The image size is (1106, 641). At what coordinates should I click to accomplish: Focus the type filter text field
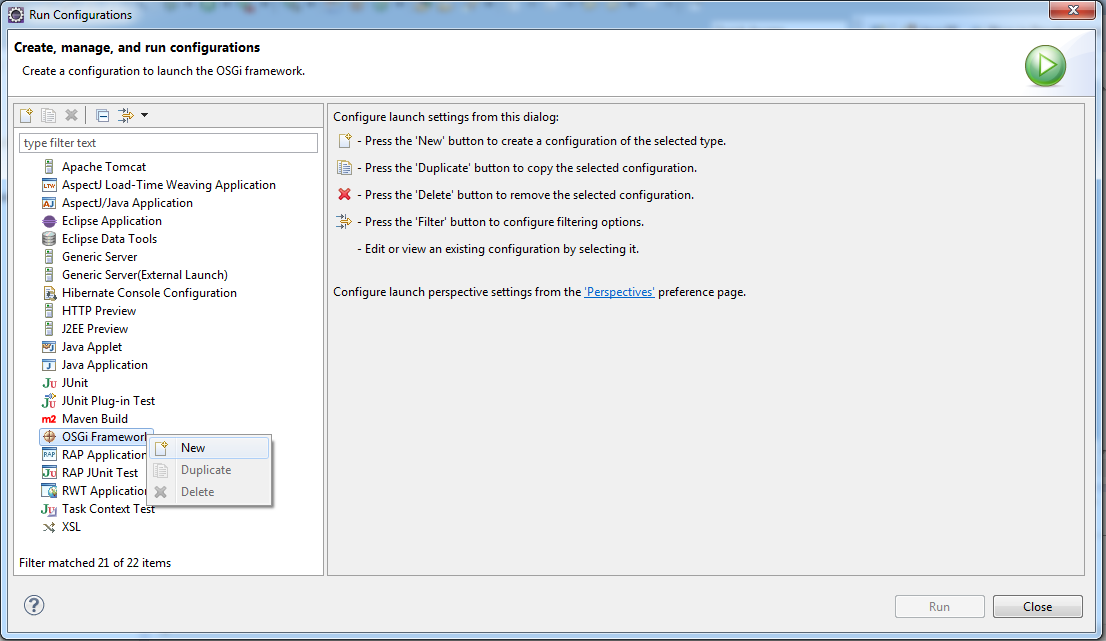click(169, 142)
